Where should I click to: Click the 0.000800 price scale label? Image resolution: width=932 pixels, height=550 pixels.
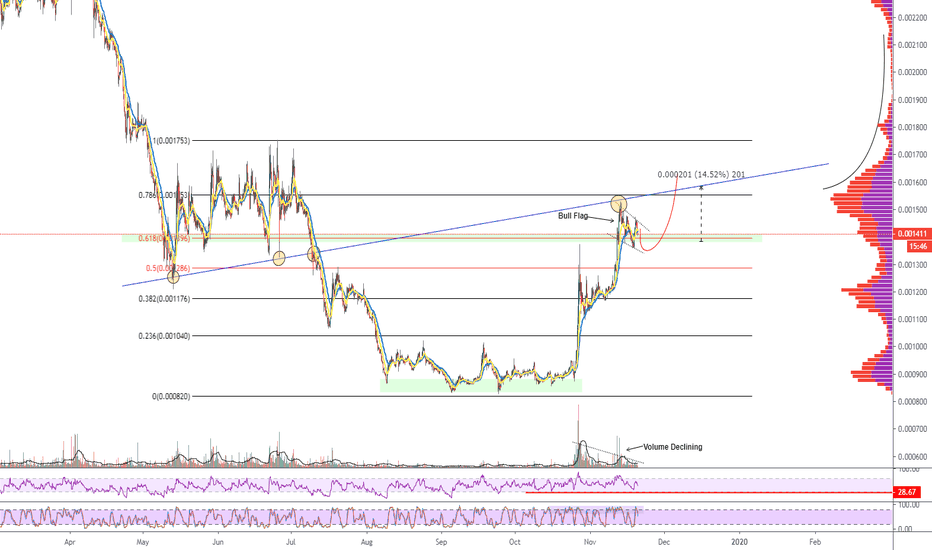[912, 402]
